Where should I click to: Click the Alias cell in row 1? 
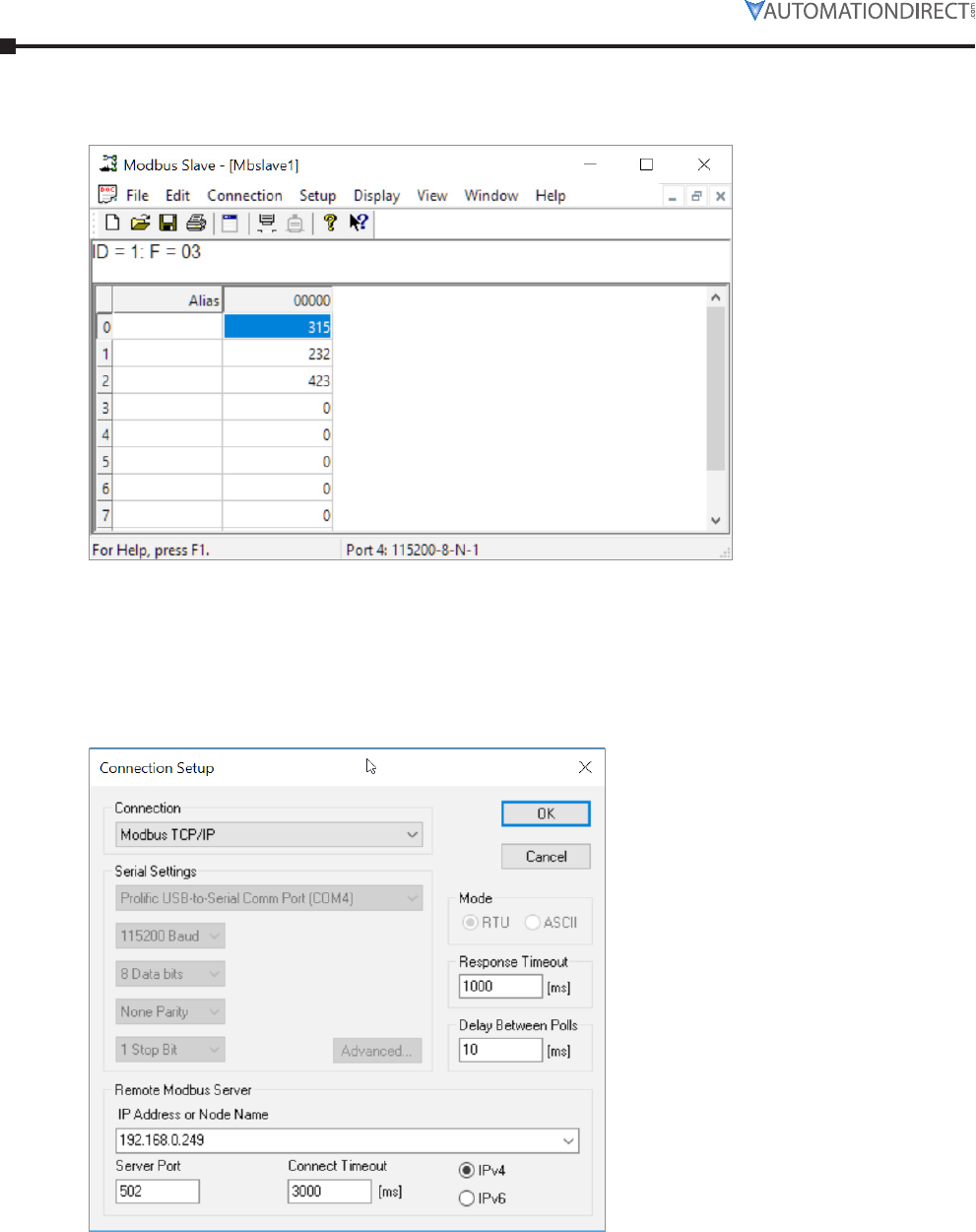point(167,354)
